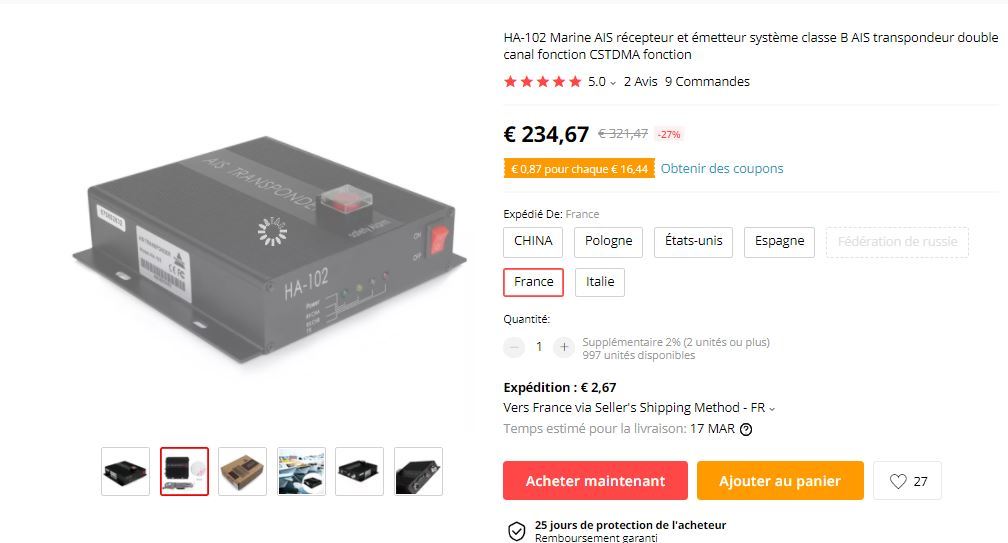This screenshot has width=1008, height=543.
Task: Expand the 5.0 rating dropdown arrow
Action: (613, 83)
